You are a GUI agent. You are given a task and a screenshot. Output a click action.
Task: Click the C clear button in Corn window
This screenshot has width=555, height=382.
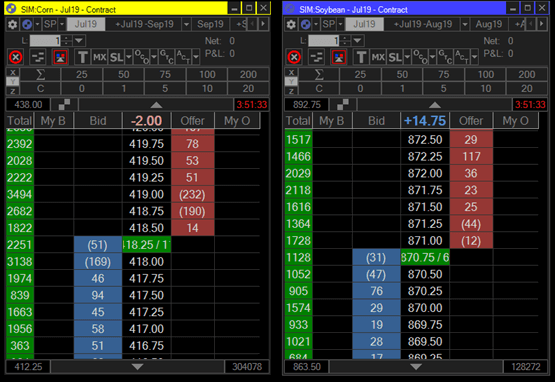(40, 89)
